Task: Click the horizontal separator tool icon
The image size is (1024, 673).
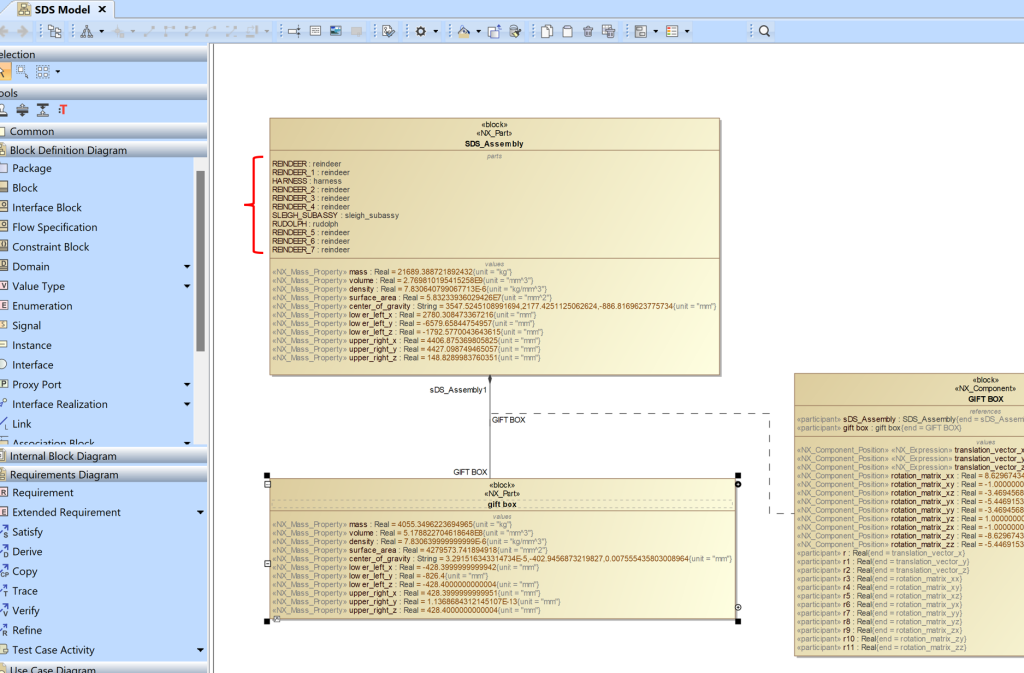Action: [x=42, y=110]
